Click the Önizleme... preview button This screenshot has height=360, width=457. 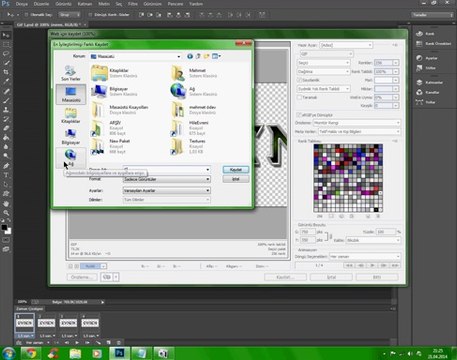click(82, 277)
